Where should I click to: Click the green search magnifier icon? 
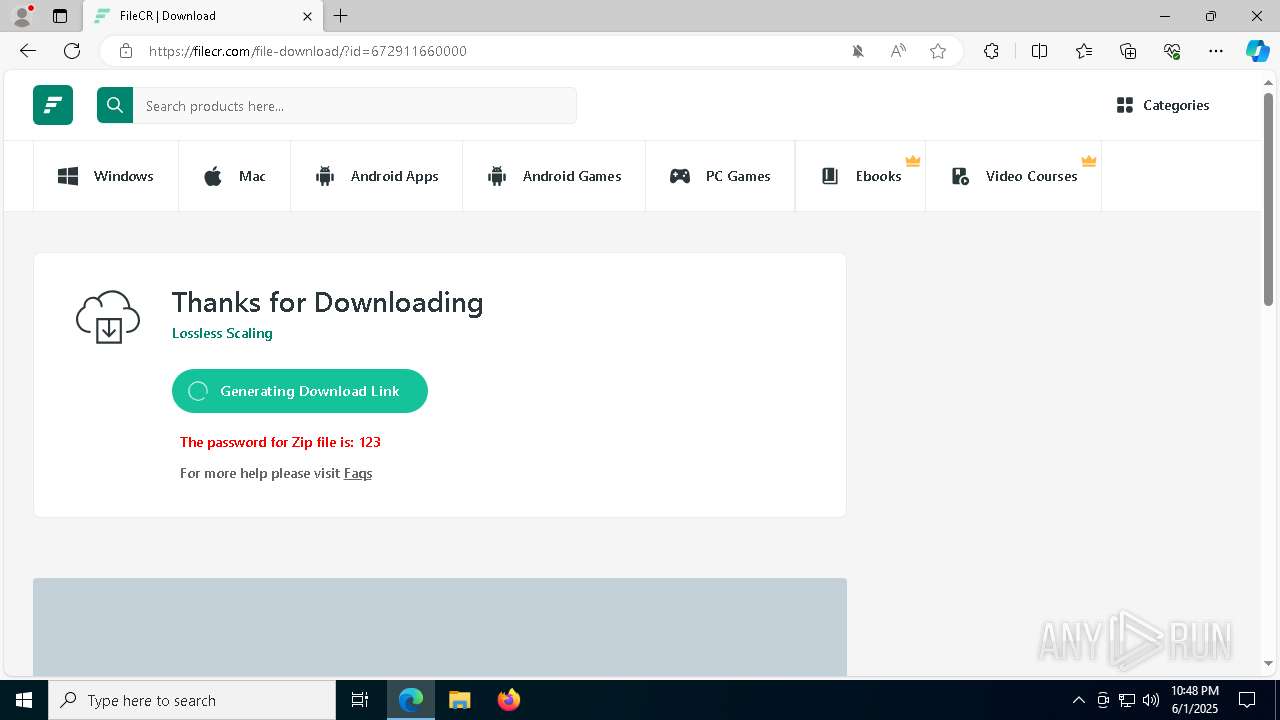[115, 105]
